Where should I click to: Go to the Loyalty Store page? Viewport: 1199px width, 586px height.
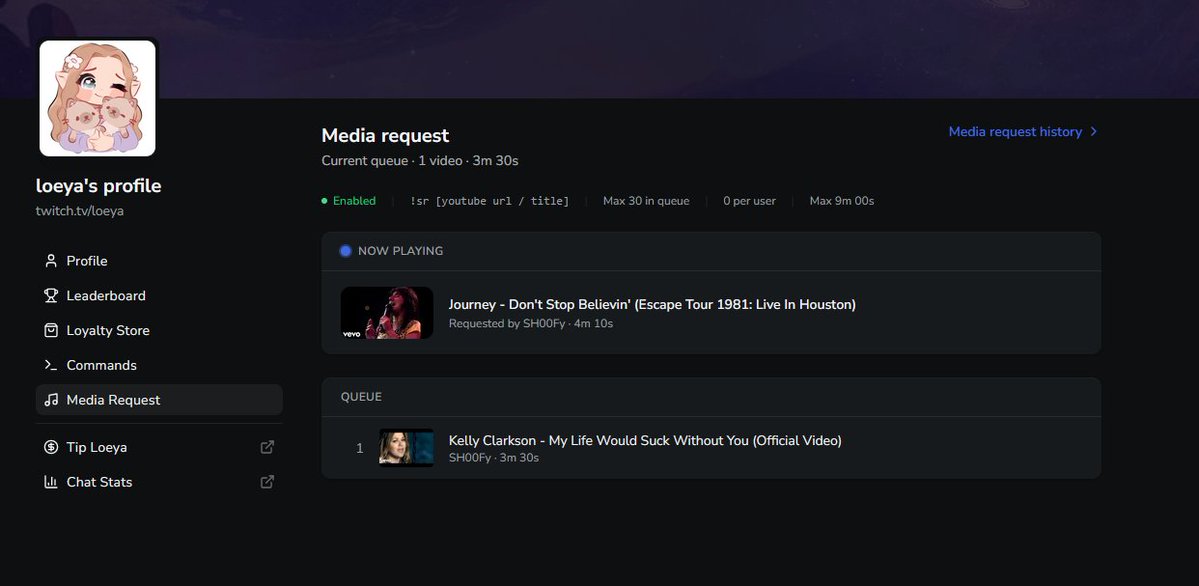coord(159,330)
